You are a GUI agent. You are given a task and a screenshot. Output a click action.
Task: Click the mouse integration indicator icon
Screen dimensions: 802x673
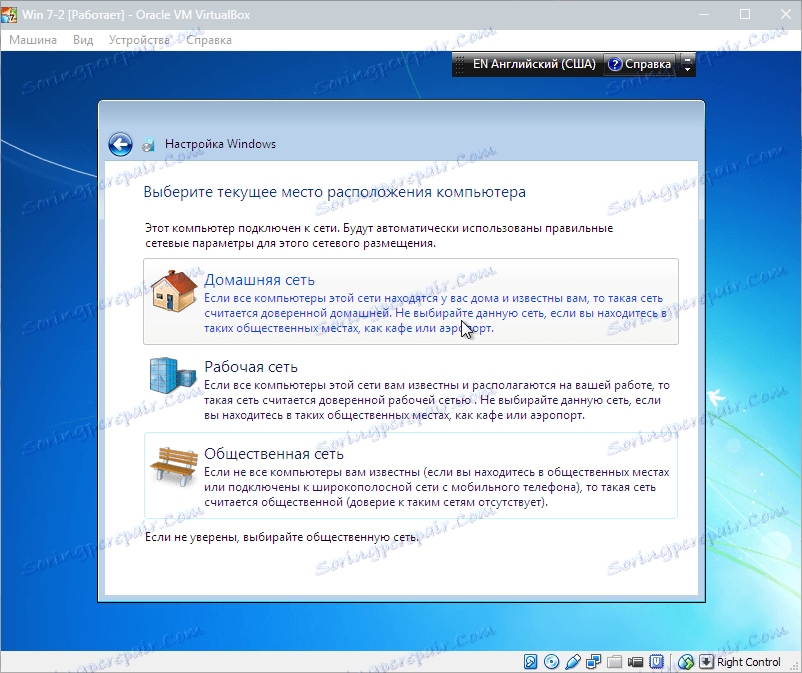(x=687, y=662)
